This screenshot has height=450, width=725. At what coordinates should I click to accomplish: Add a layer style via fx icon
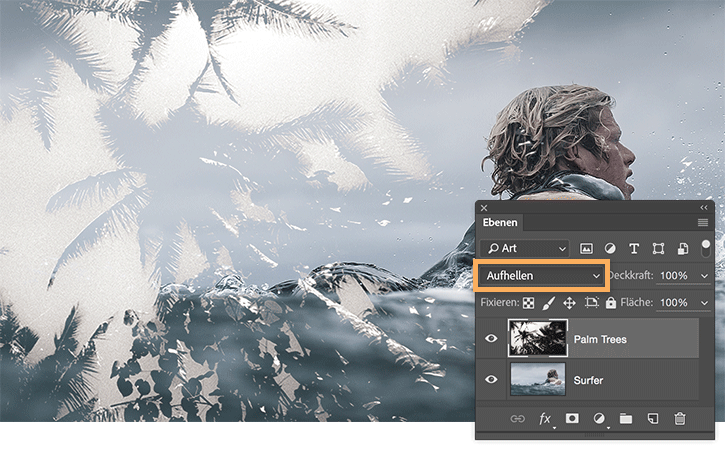click(x=545, y=419)
